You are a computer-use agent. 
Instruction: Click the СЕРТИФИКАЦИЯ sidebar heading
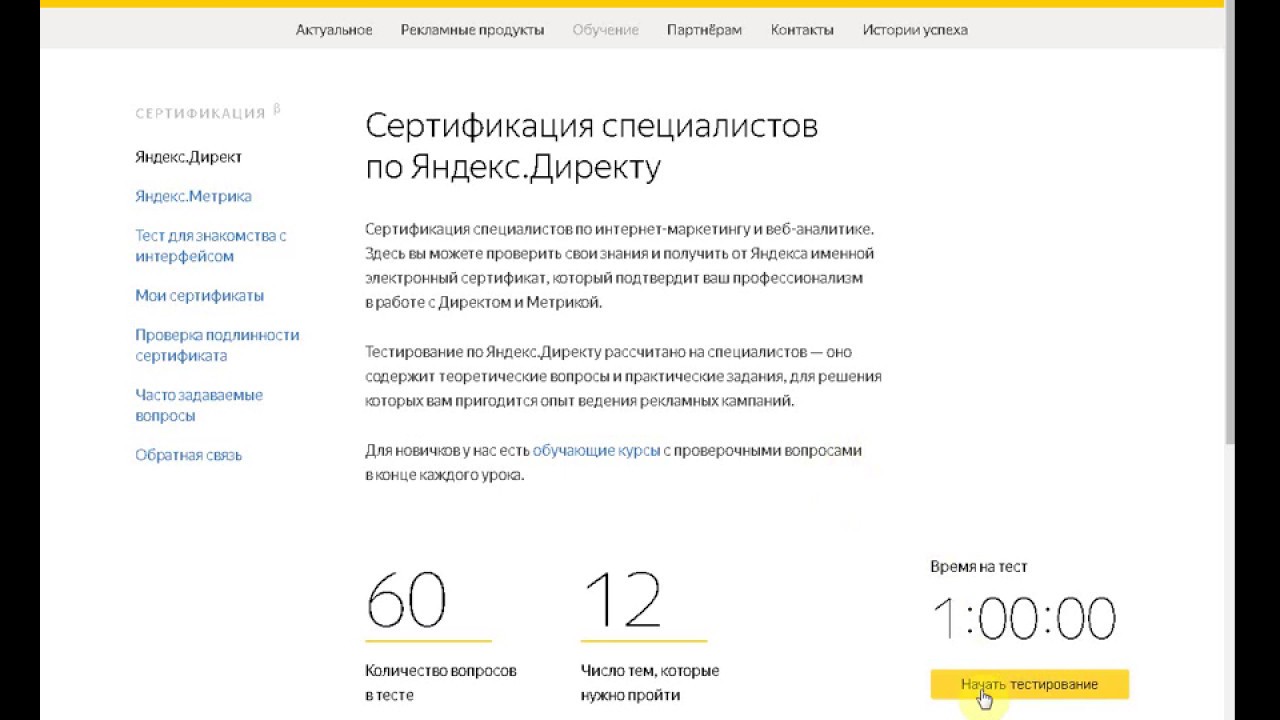(x=200, y=114)
